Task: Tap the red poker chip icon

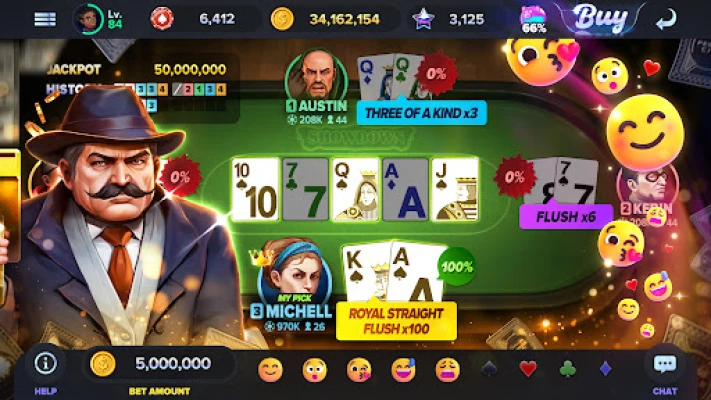Action: click(162, 19)
